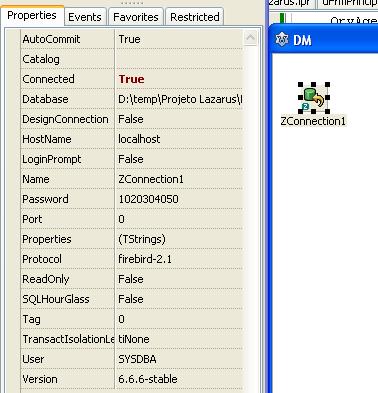Select the Tag property name

31,319
